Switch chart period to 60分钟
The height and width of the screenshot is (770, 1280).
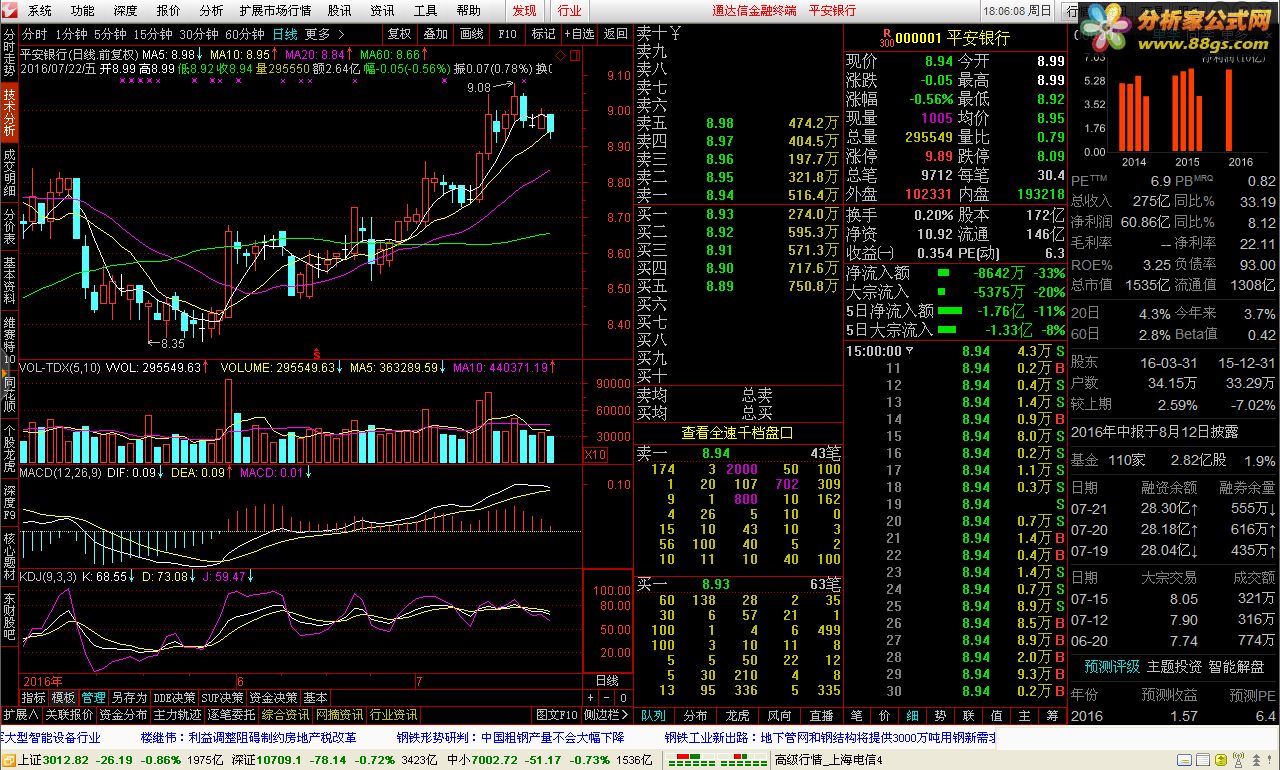[x=244, y=34]
